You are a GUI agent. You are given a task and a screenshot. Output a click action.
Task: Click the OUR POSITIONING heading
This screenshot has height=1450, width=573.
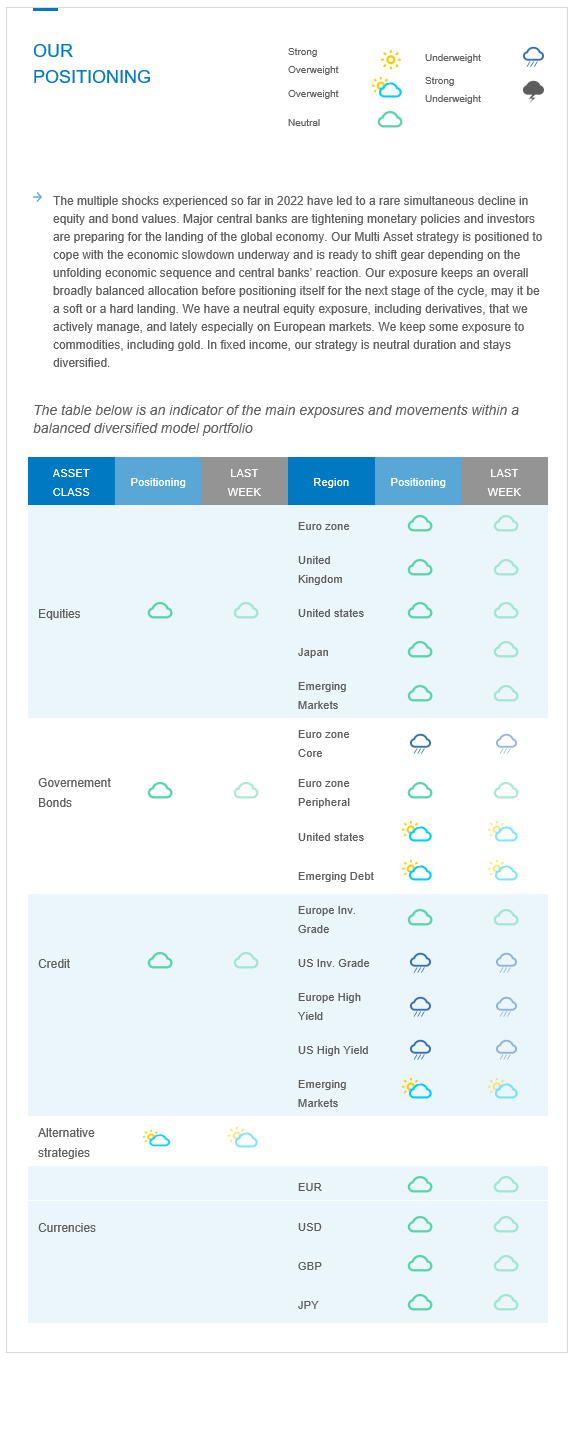[92, 63]
